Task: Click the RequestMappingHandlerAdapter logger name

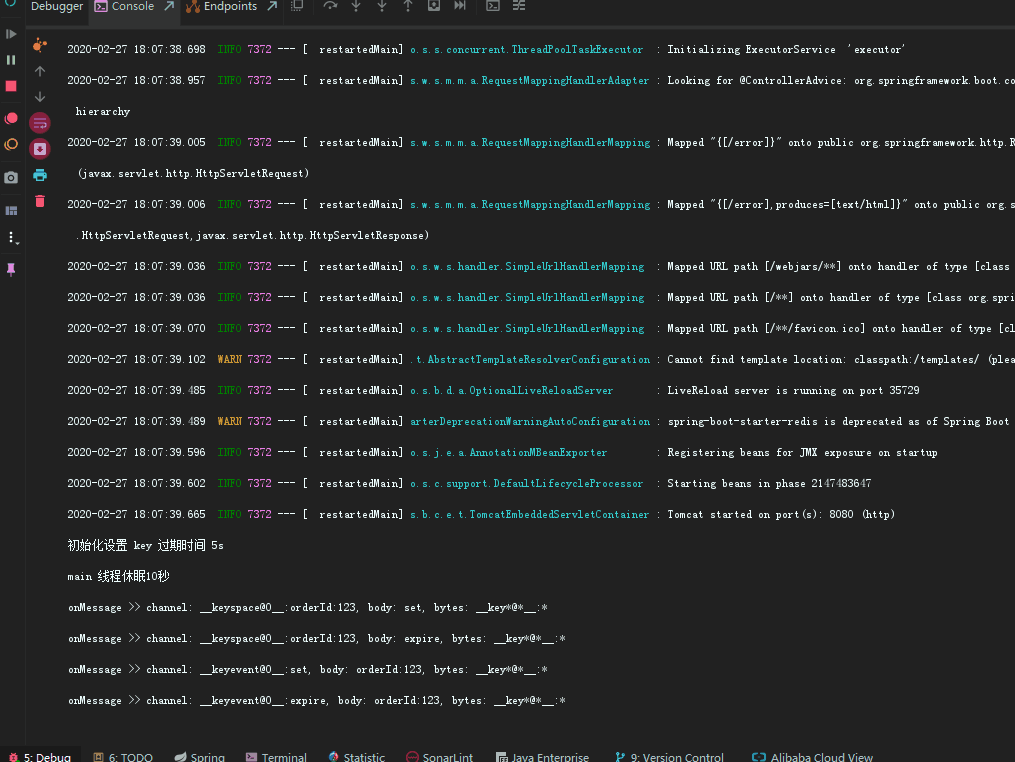Action: click(529, 80)
